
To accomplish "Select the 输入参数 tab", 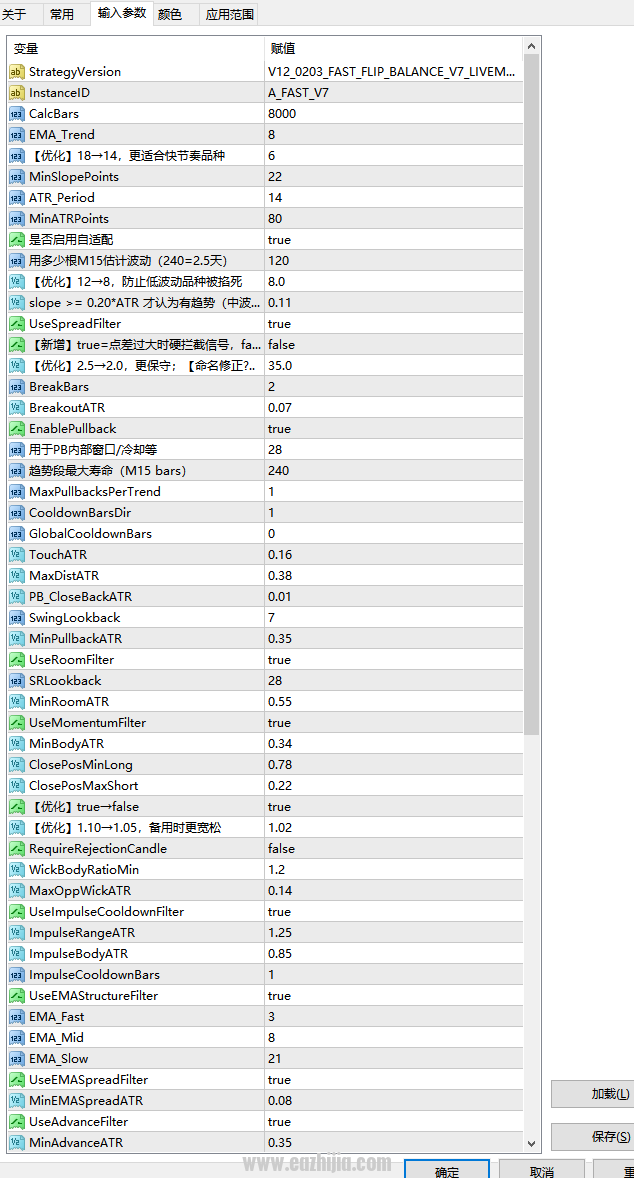I will 122,13.
